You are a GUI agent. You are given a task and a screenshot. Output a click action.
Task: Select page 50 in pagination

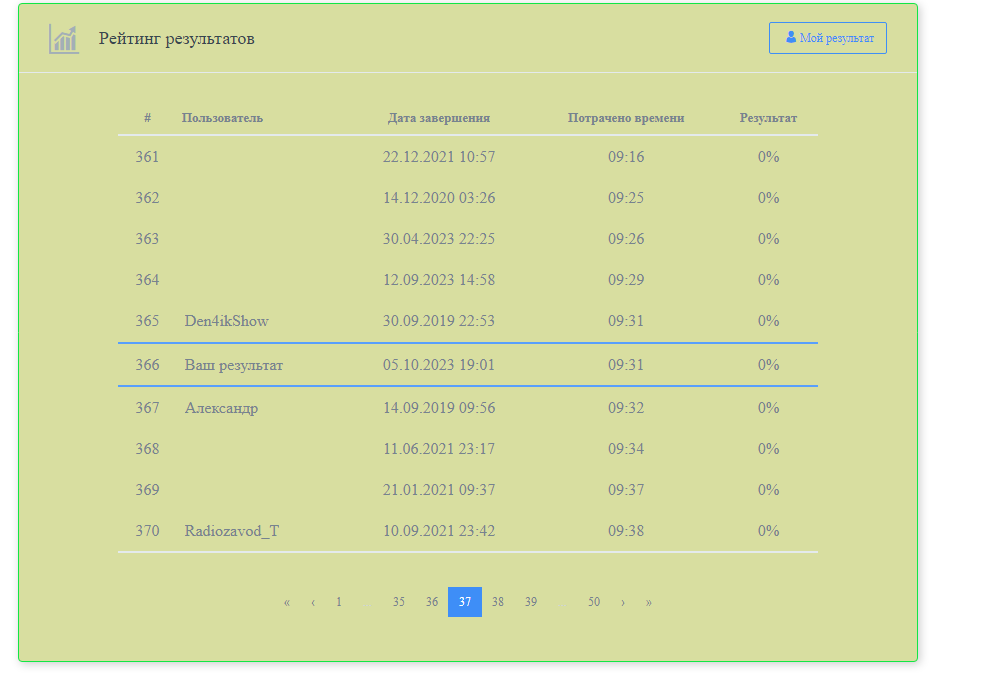[594, 602]
